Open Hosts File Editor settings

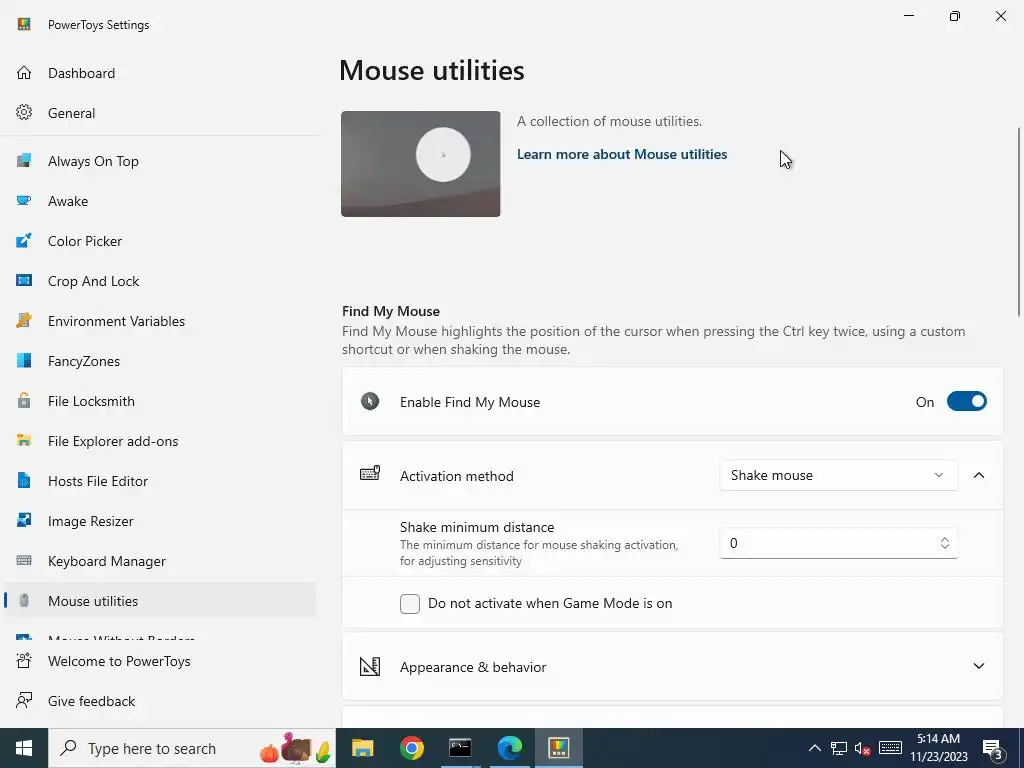159,481
